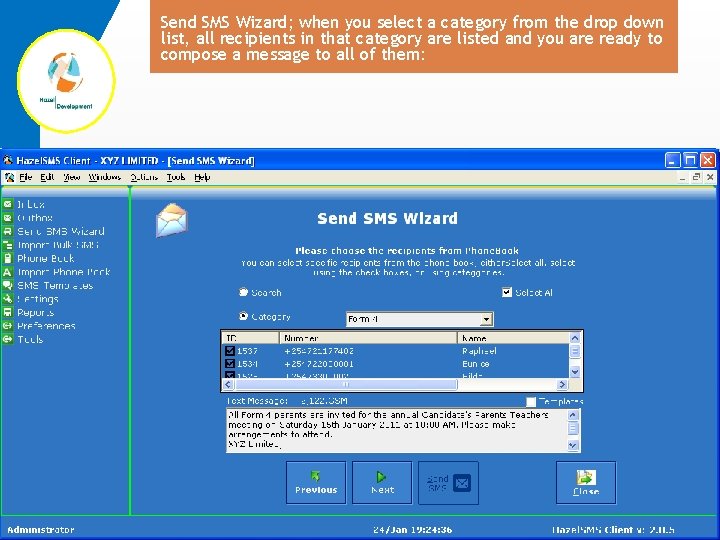This screenshot has height=540, width=720.
Task: Toggle the Select All checkbox
Action: [x=507, y=292]
